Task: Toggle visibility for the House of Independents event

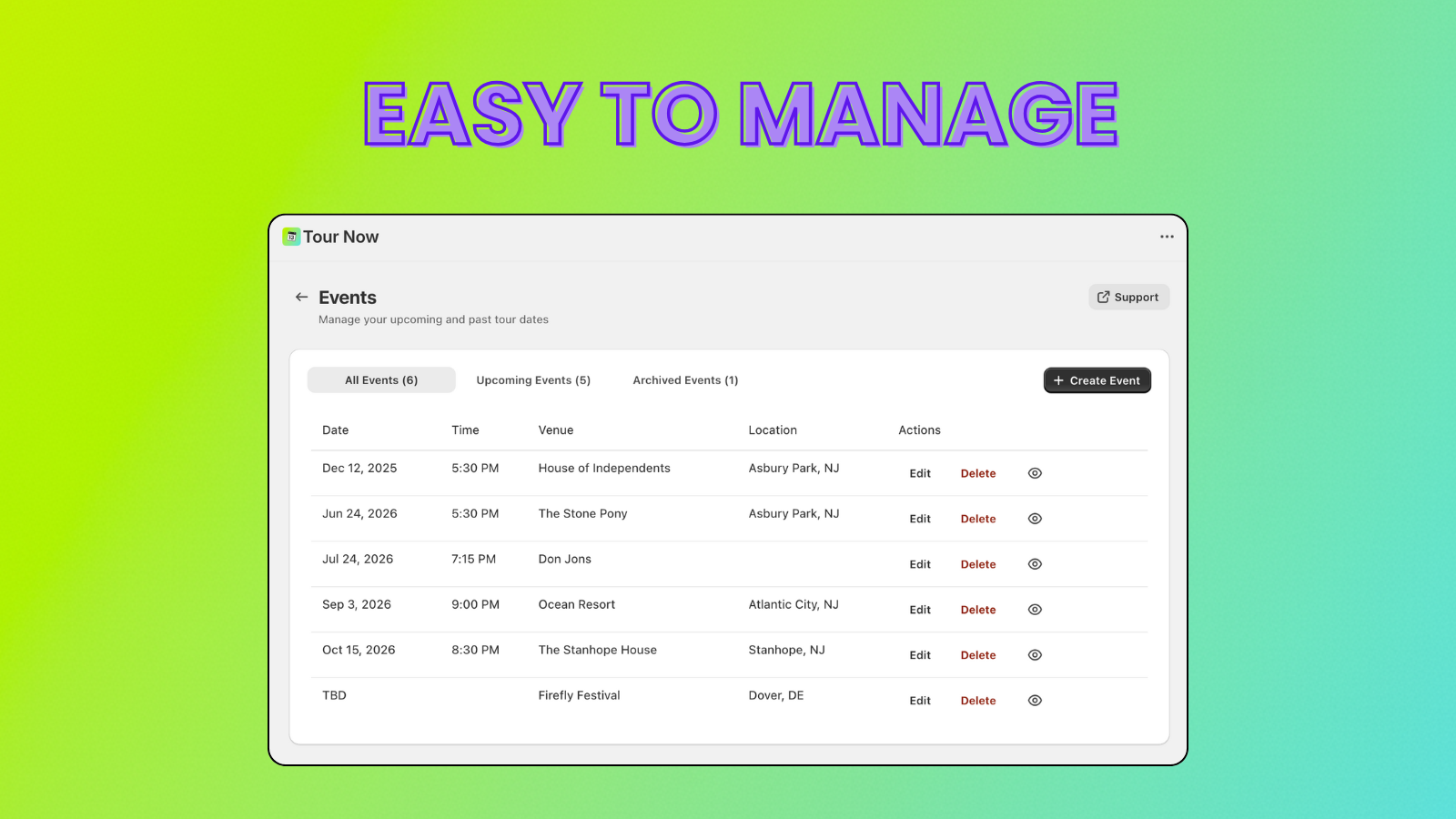Action: pyautogui.click(x=1035, y=473)
